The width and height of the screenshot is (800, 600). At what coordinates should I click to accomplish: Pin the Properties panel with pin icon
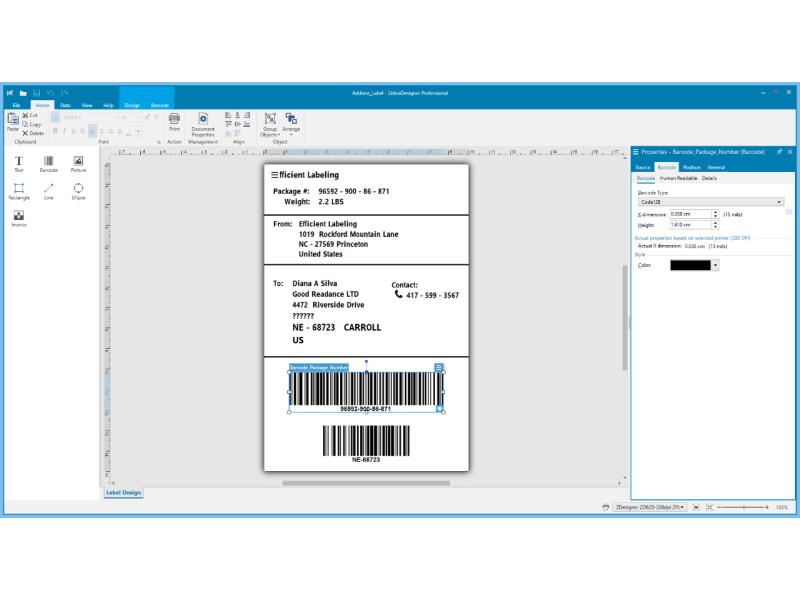click(x=779, y=152)
